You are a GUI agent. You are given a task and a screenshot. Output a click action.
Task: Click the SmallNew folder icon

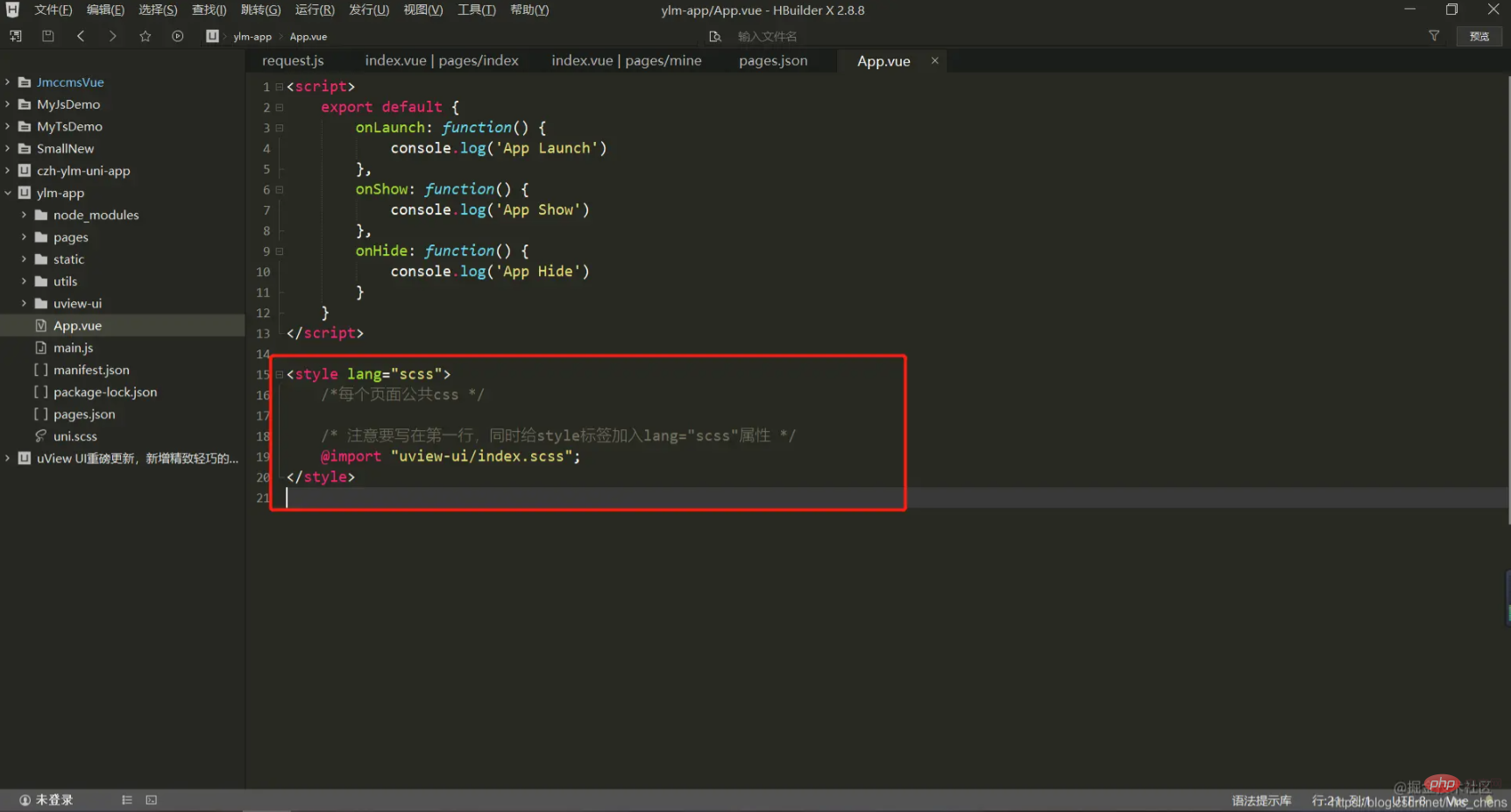click(25, 148)
